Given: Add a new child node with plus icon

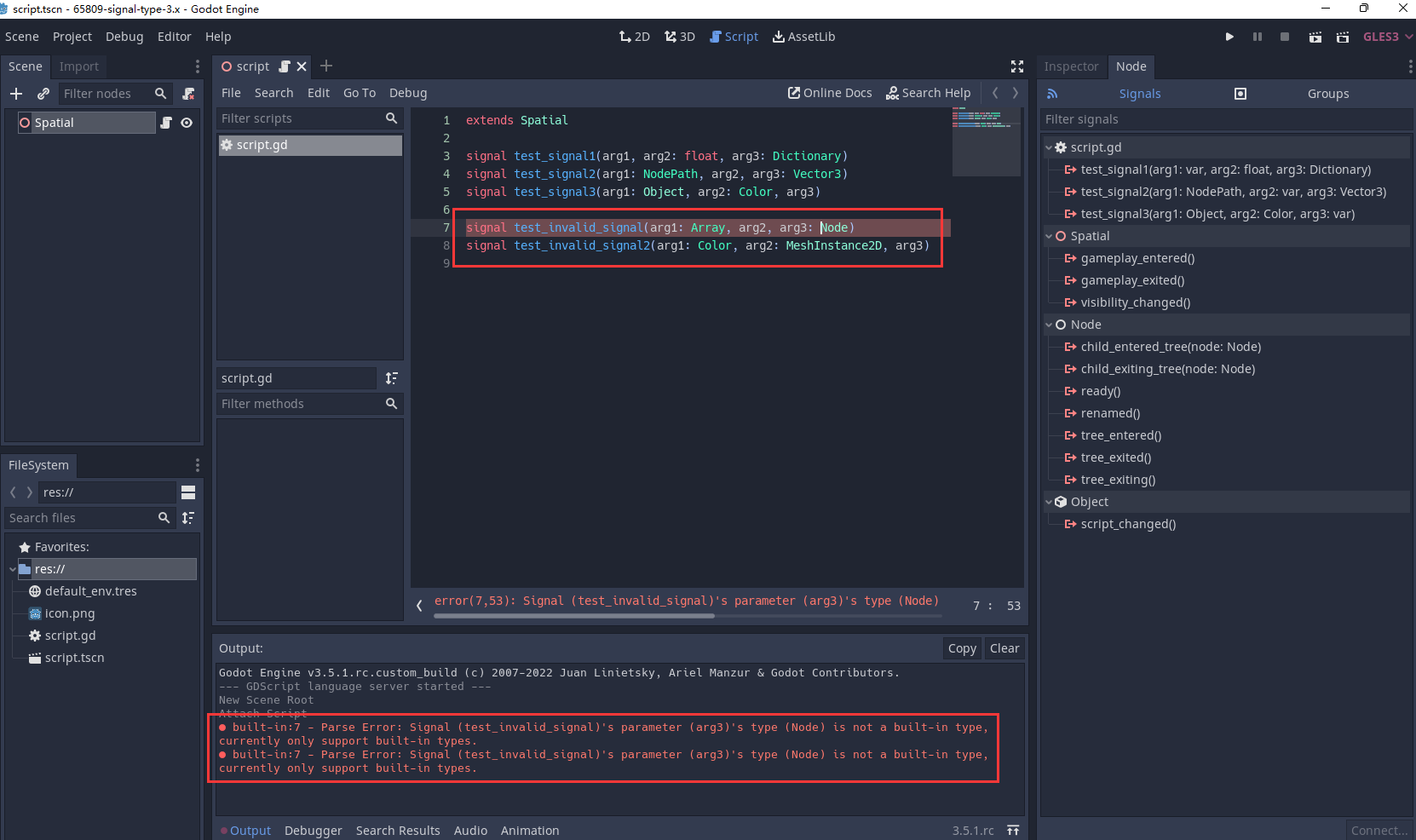Looking at the screenshot, I should 16,94.
